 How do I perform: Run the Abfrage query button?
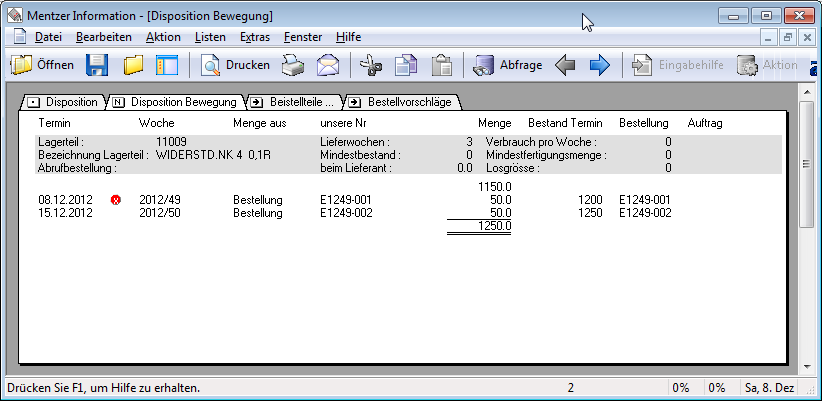point(508,66)
